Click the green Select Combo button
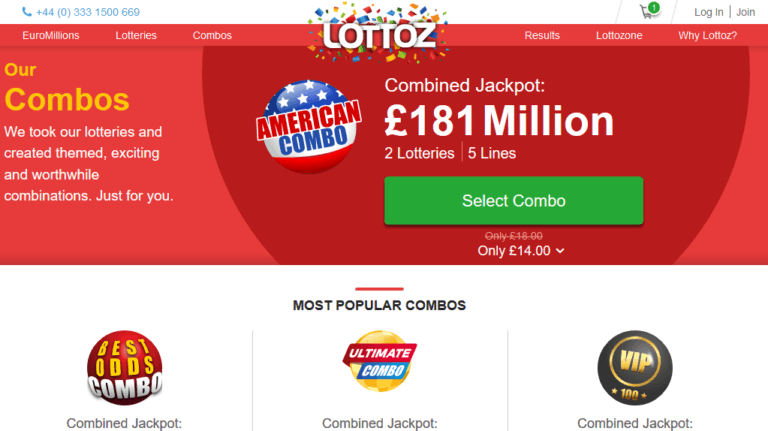The height and width of the screenshot is (431, 768). [514, 201]
